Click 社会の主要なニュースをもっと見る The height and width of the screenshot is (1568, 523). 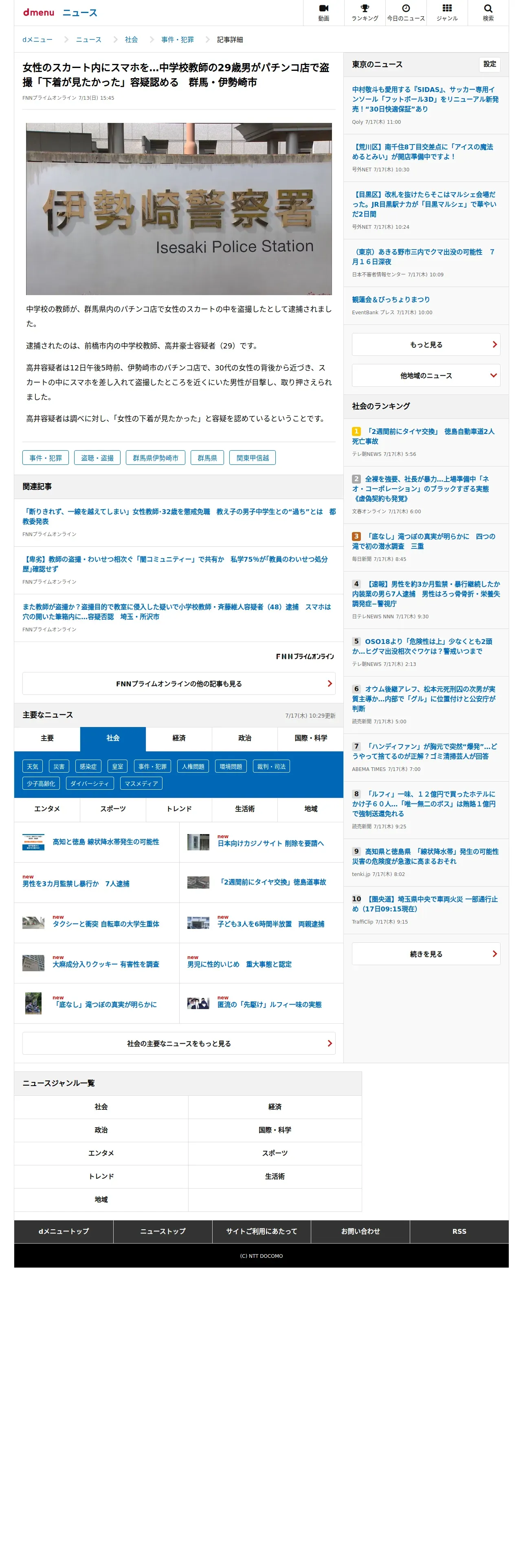click(179, 1043)
